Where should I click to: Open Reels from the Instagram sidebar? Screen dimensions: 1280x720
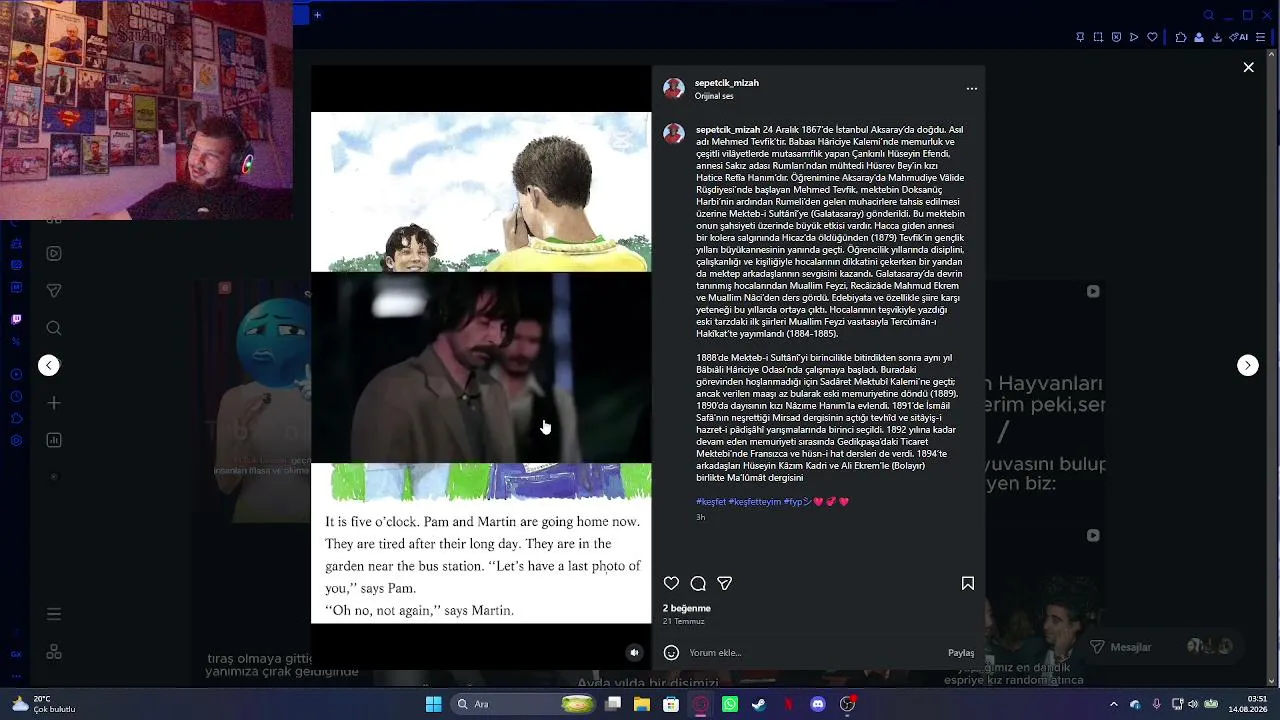click(54, 254)
